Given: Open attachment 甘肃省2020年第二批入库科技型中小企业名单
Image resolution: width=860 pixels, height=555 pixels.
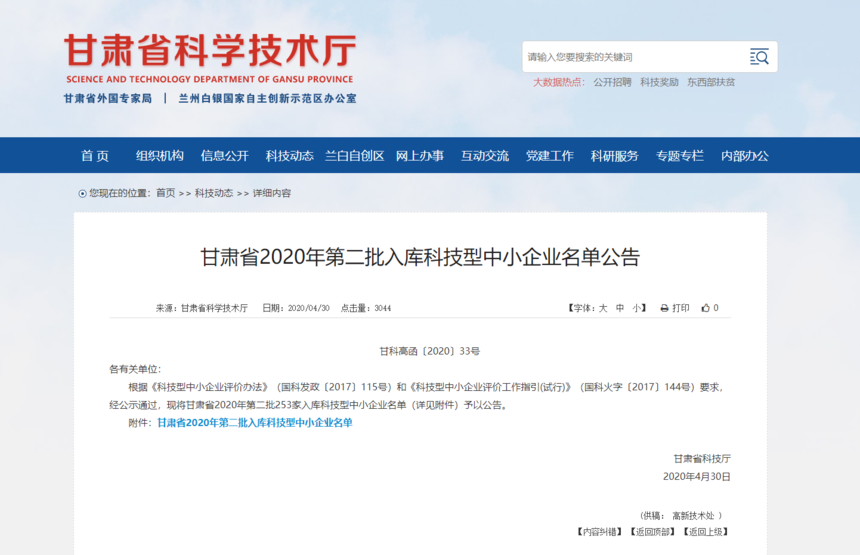Looking at the screenshot, I should 254,423.
